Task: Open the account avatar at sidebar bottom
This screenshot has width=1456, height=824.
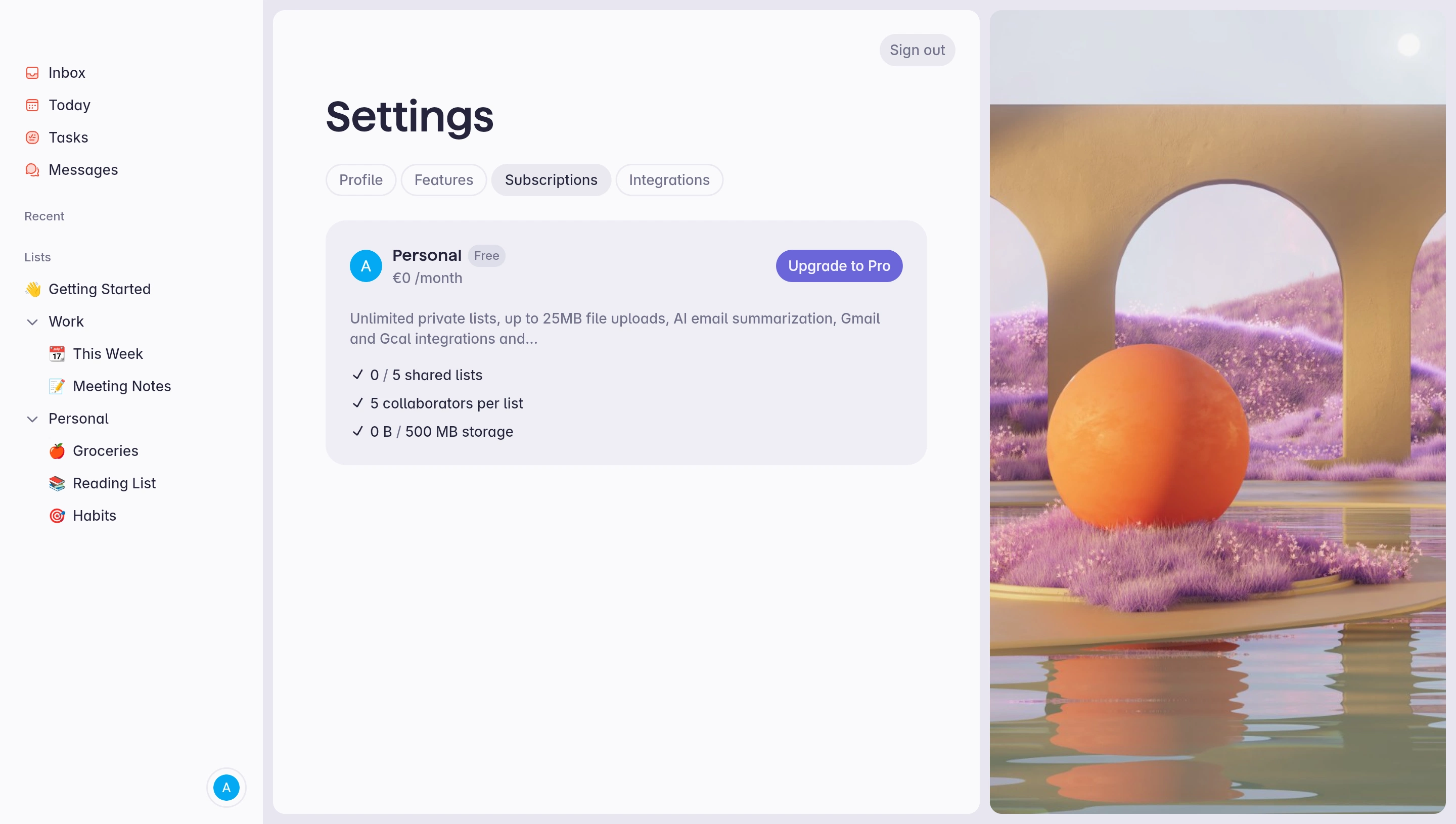Action: pos(226,787)
